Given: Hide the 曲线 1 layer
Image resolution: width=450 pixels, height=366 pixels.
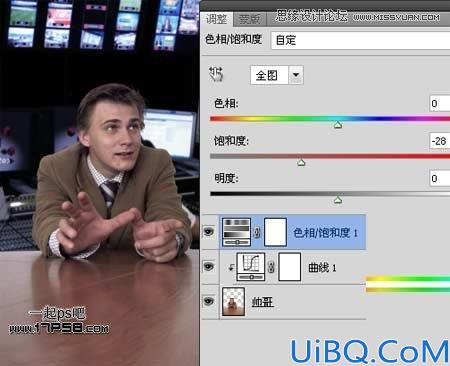Looking at the screenshot, I should [x=209, y=266].
